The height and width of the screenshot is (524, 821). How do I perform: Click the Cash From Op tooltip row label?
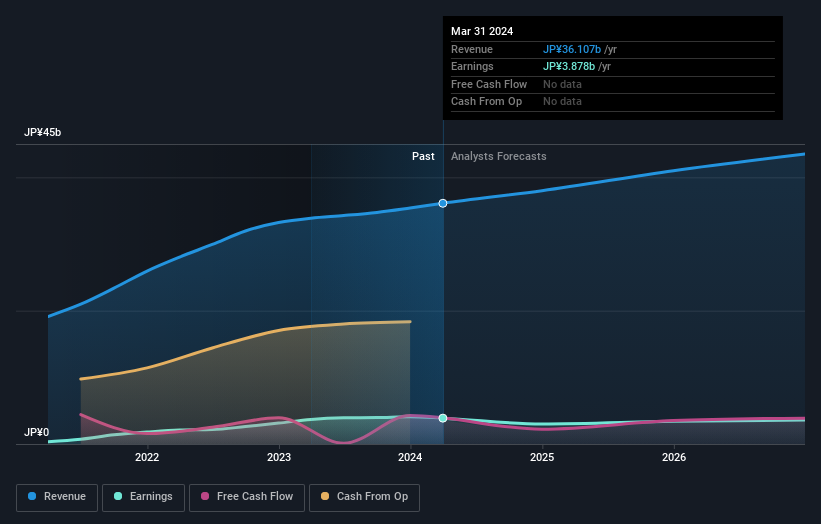tap(486, 102)
